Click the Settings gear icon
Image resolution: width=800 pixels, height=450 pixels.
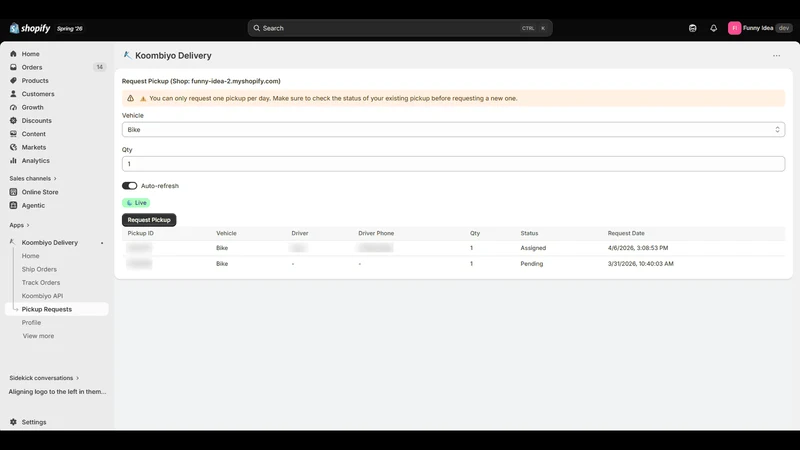pyautogui.click(x=13, y=422)
